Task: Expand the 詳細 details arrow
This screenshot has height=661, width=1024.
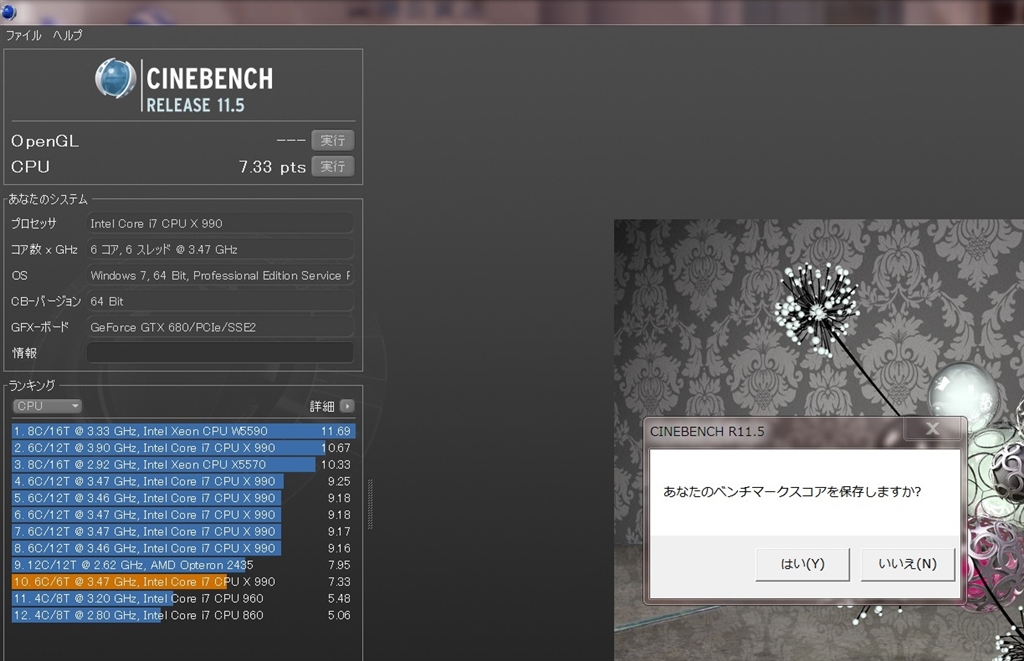Action: (347, 406)
